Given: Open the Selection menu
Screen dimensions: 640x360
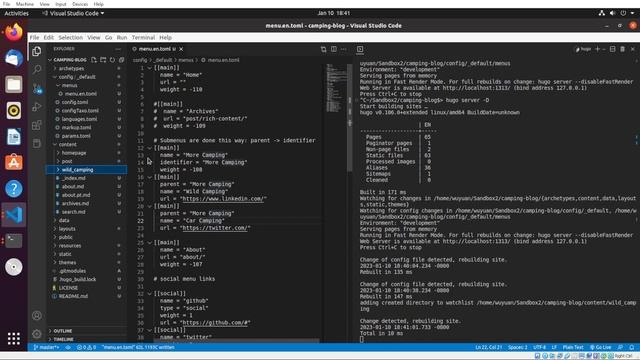Looking at the screenshot, I should click(70, 37).
